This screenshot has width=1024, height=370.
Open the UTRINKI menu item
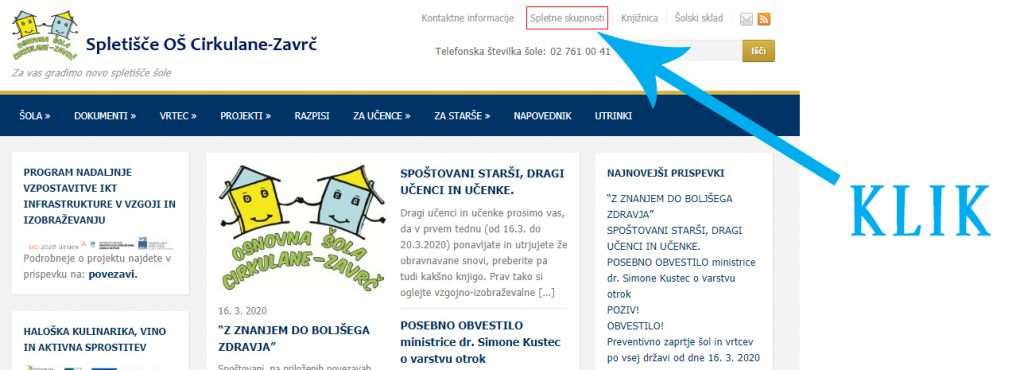[613, 116]
